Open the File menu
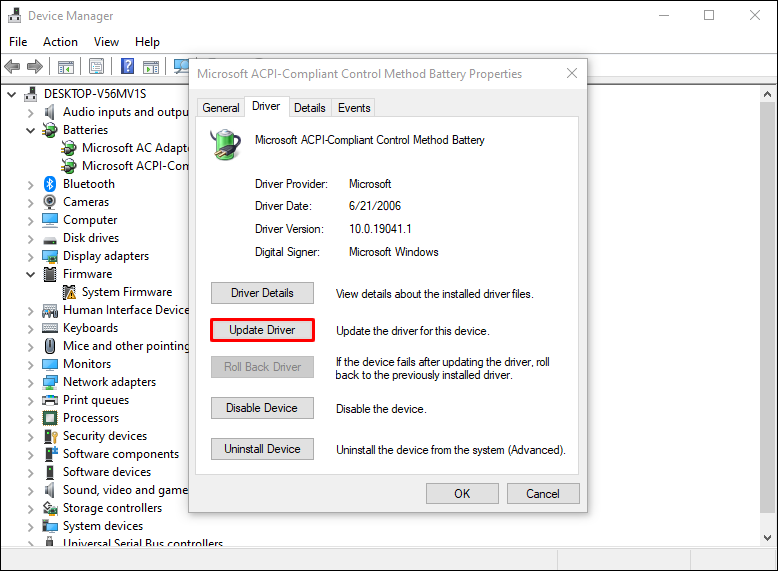The height and width of the screenshot is (571, 778). click(x=18, y=42)
